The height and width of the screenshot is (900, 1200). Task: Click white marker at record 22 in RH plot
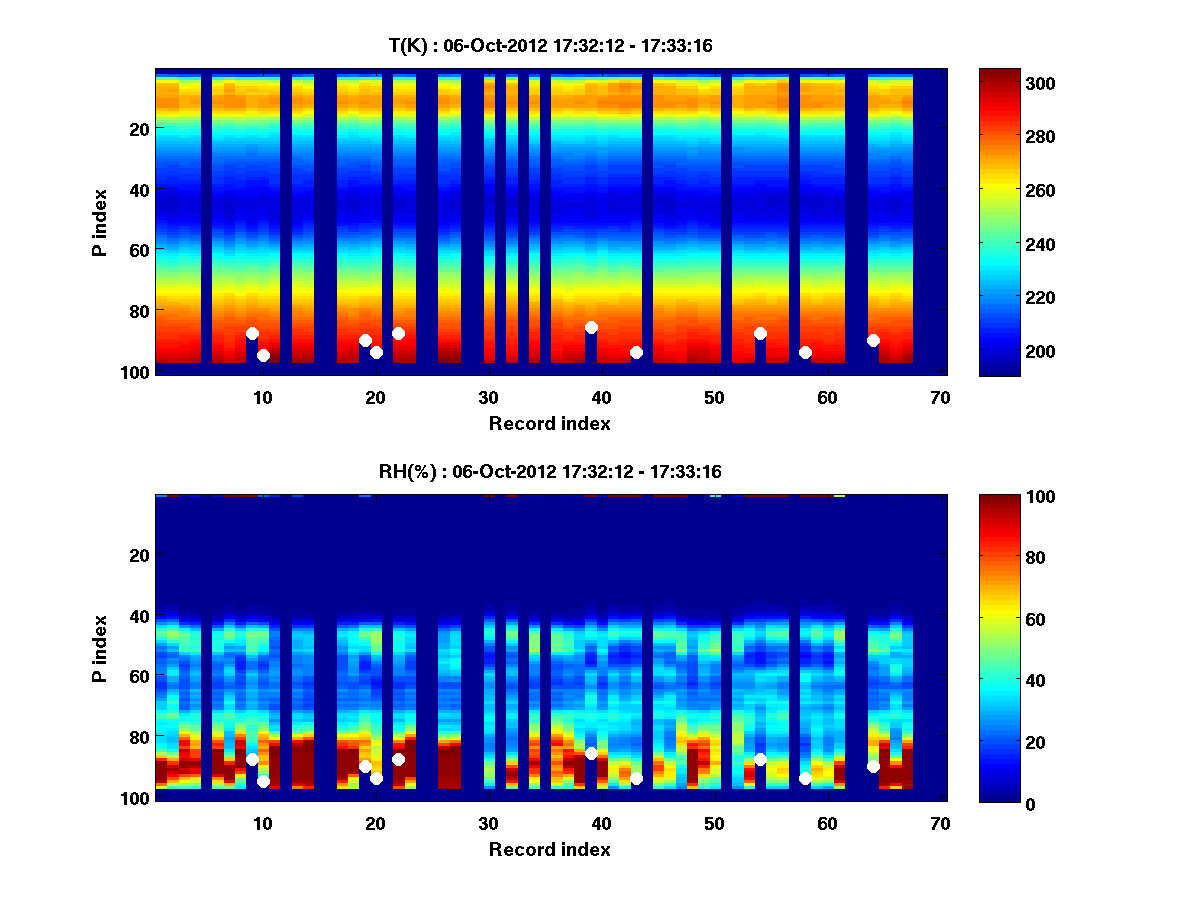(x=398, y=759)
